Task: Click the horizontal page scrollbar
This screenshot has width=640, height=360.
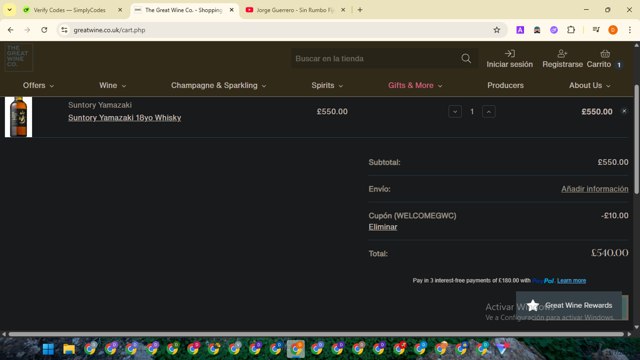Action: 316,334
